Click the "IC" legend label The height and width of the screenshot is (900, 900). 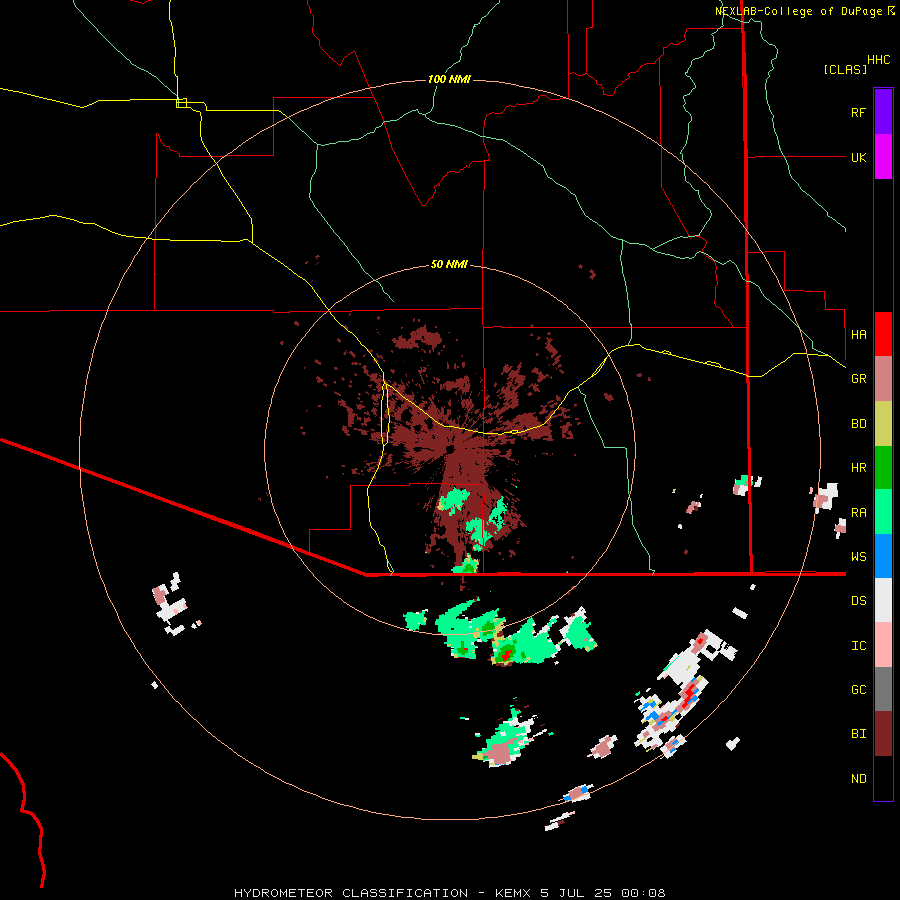(858, 646)
